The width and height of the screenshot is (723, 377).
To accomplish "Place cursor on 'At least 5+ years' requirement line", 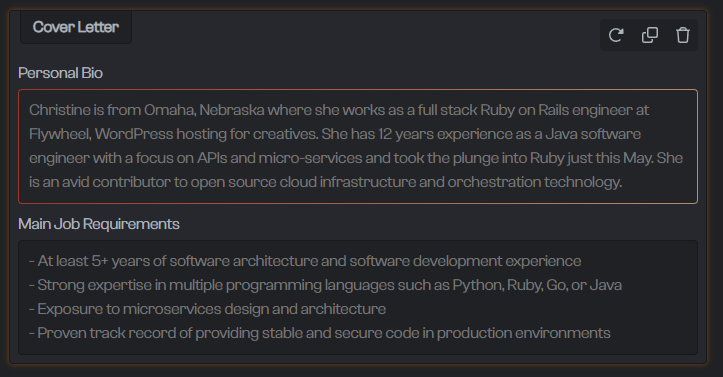I will pyautogui.click(x=305, y=261).
